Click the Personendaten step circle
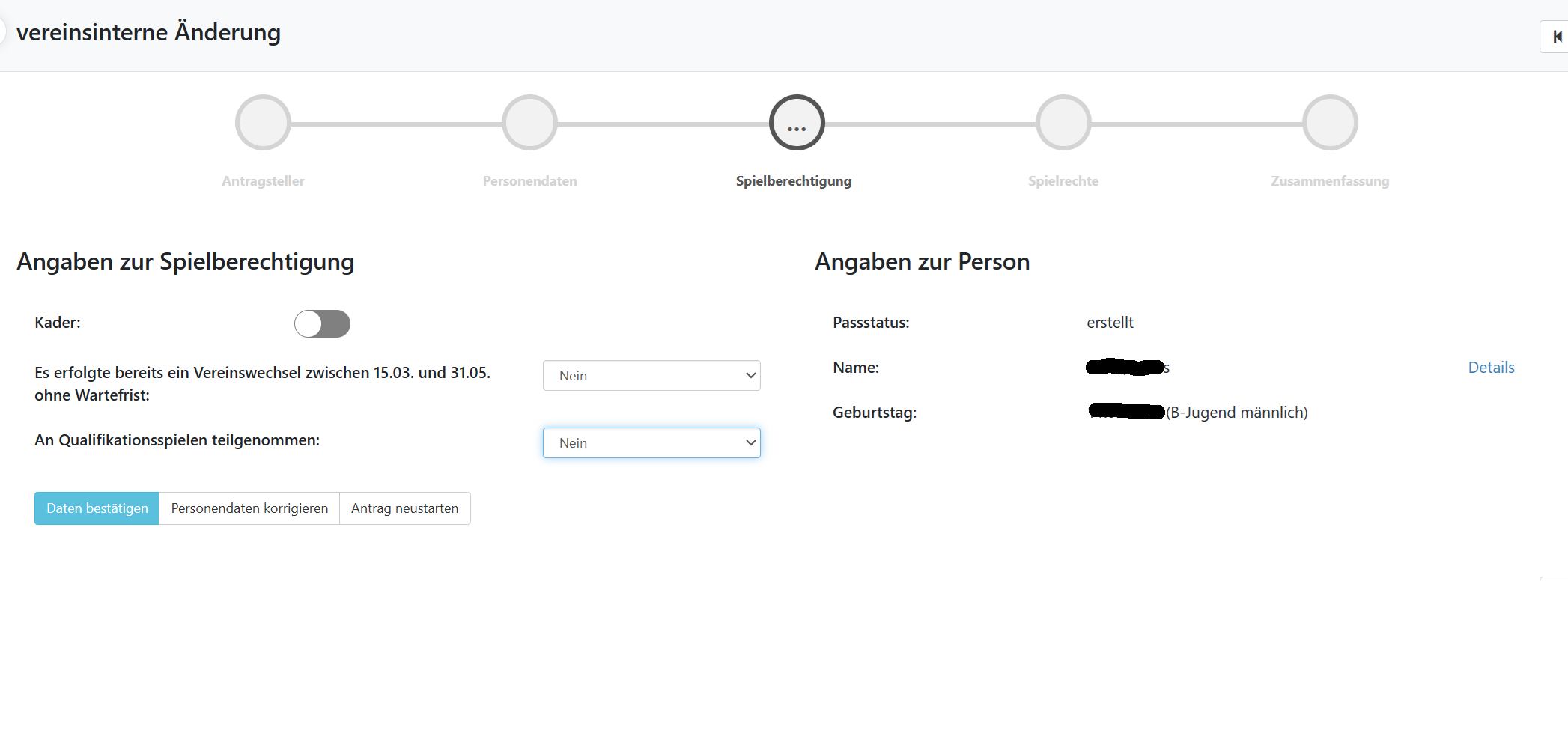The image size is (1568, 733). point(529,123)
